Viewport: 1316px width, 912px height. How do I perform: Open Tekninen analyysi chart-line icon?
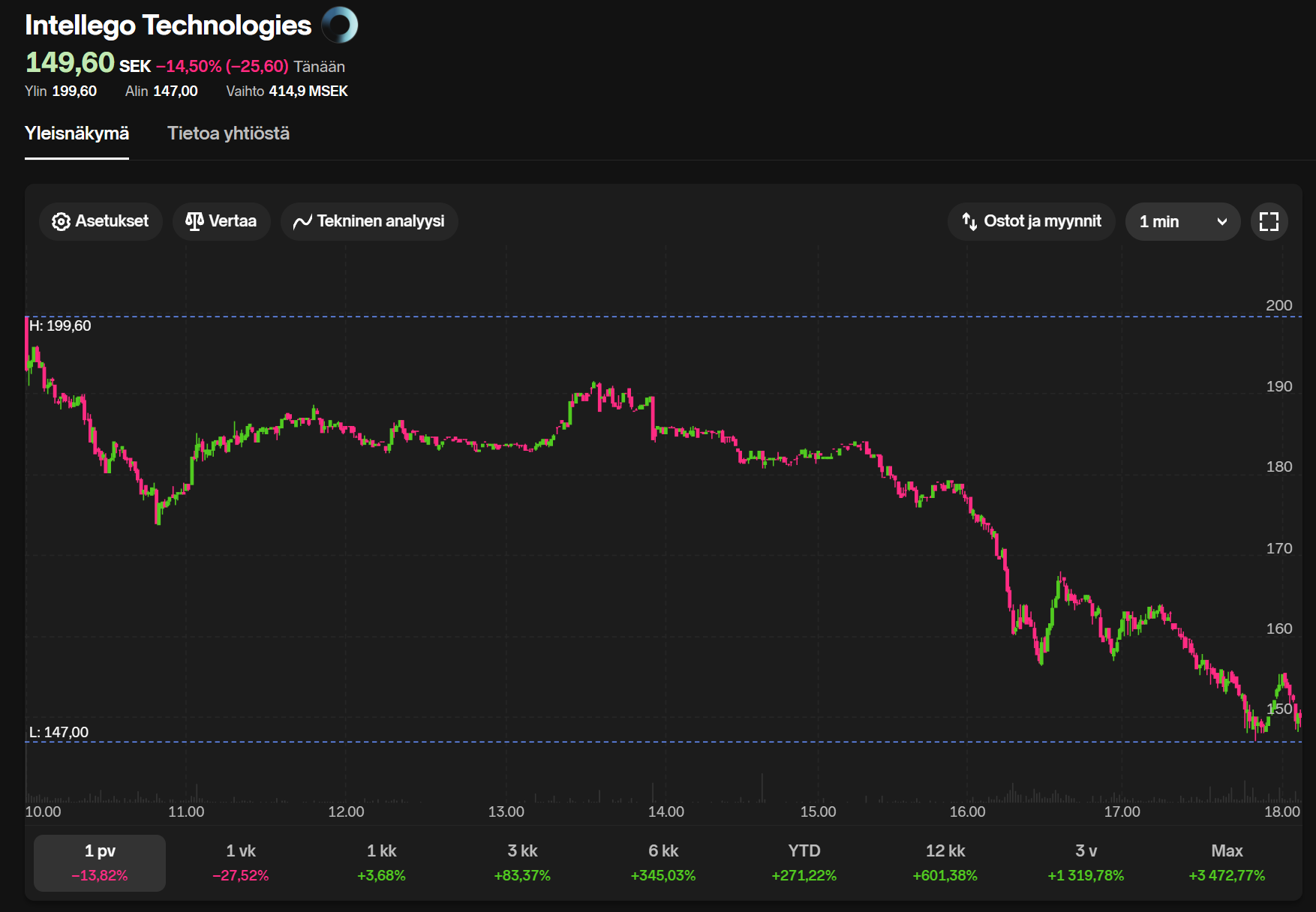pyautogui.click(x=302, y=221)
